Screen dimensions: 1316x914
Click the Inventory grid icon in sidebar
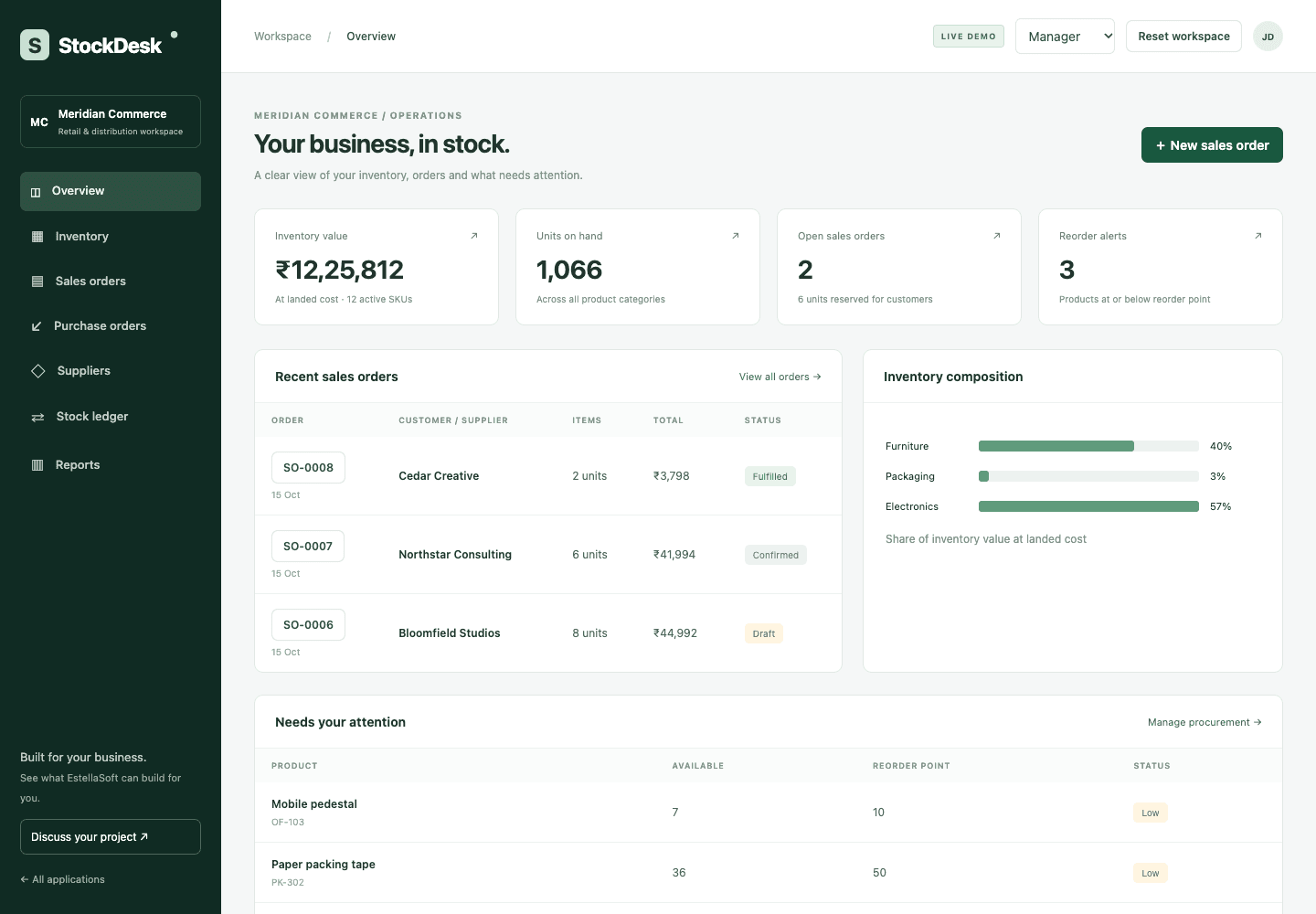[x=37, y=237]
